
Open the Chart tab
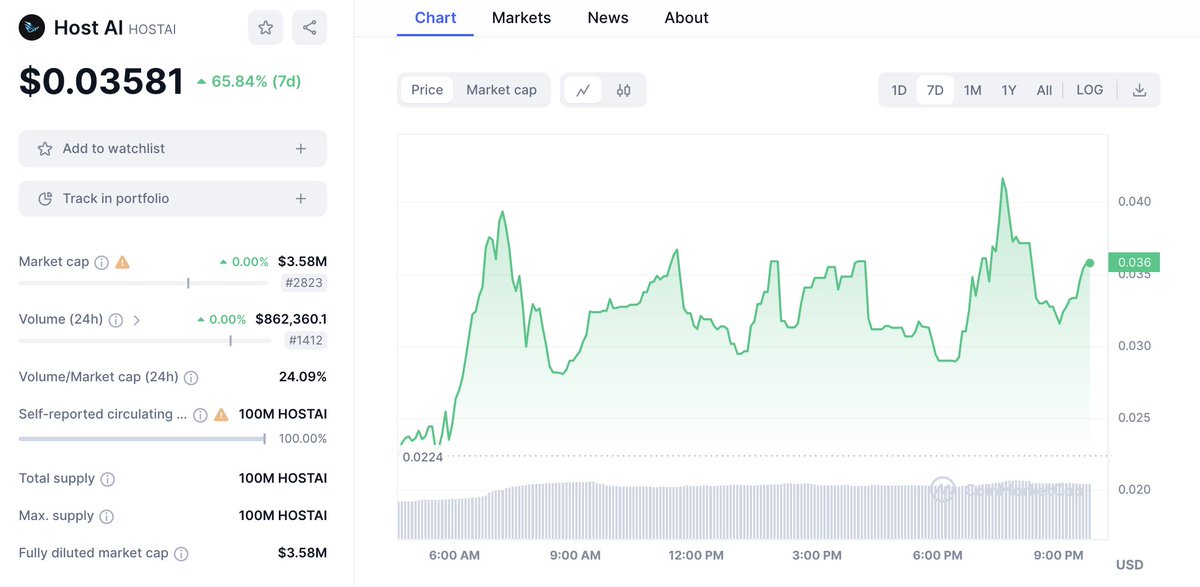click(435, 18)
